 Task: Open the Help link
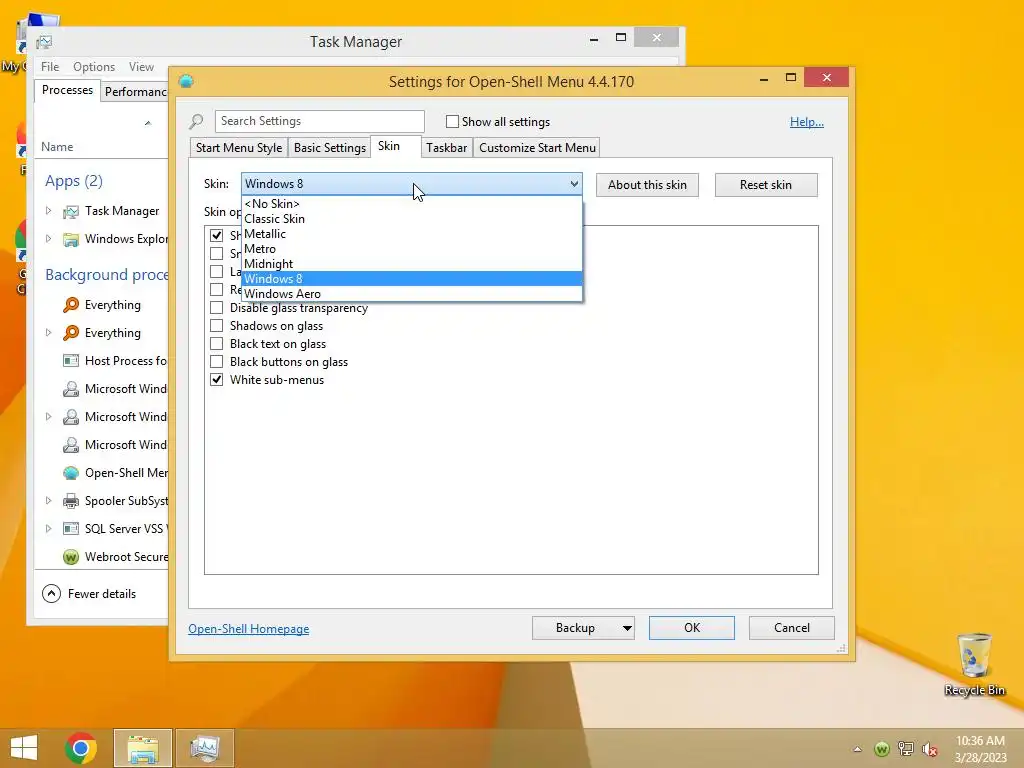(807, 122)
